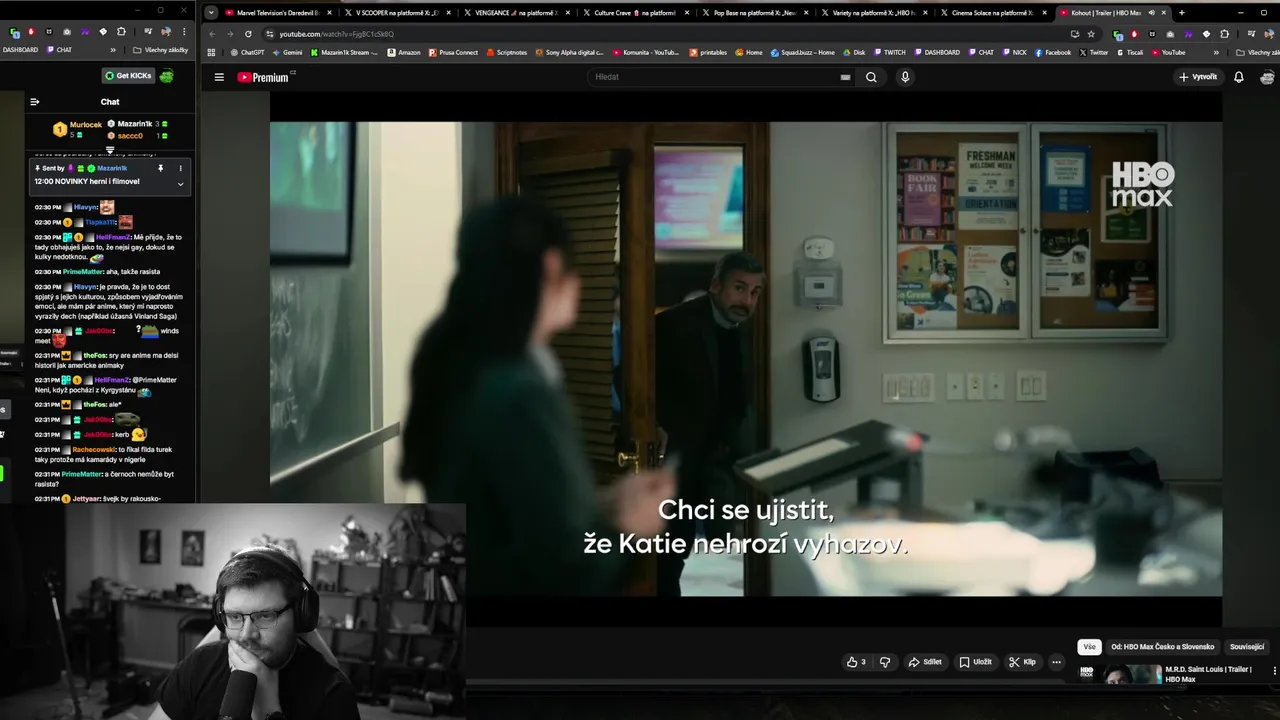
Task: Mute the Kohout trailer tab's audio icon
Action: coord(1151,13)
